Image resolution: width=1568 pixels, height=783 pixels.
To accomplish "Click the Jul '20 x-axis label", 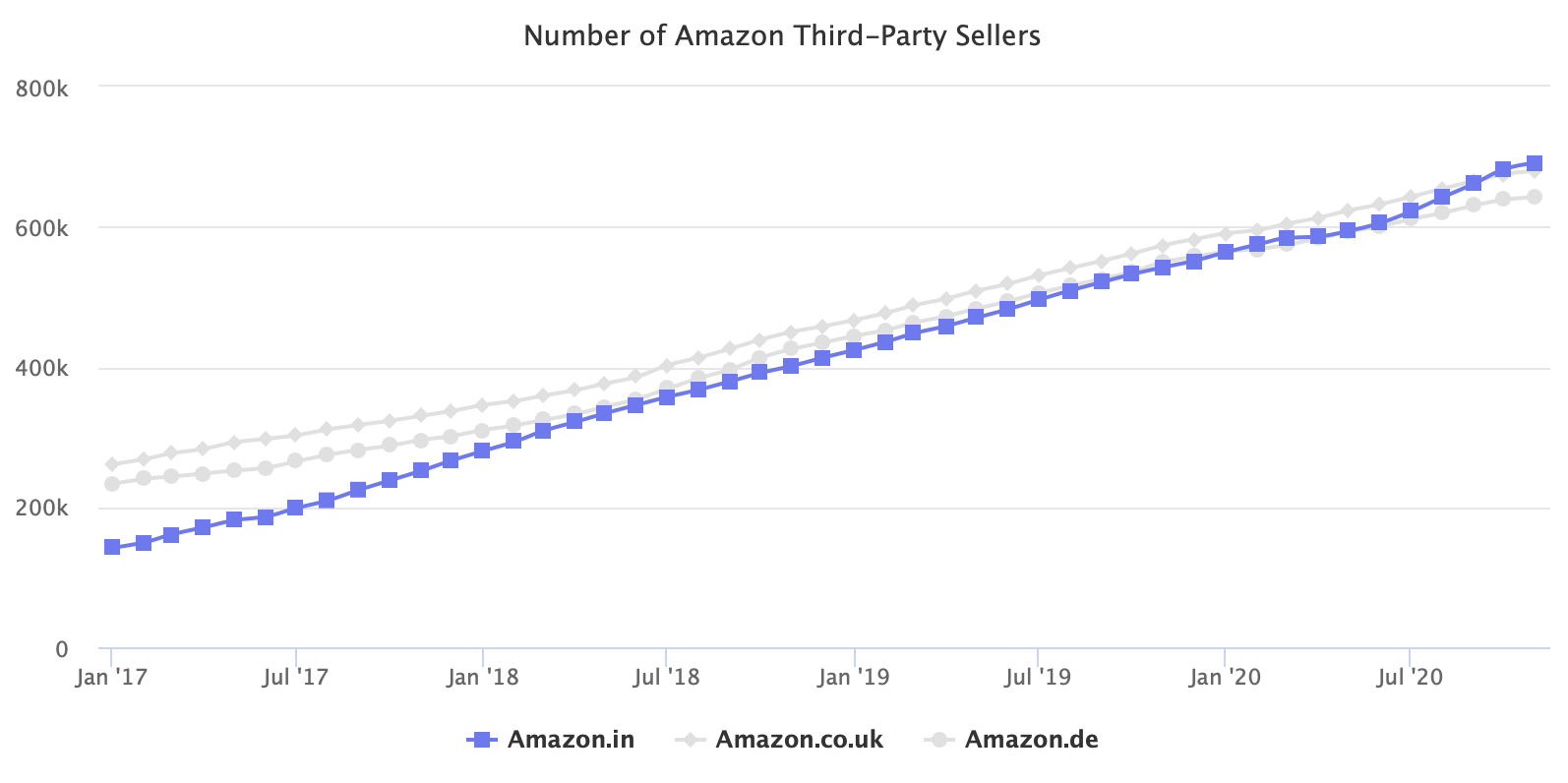I will (x=1410, y=678).
